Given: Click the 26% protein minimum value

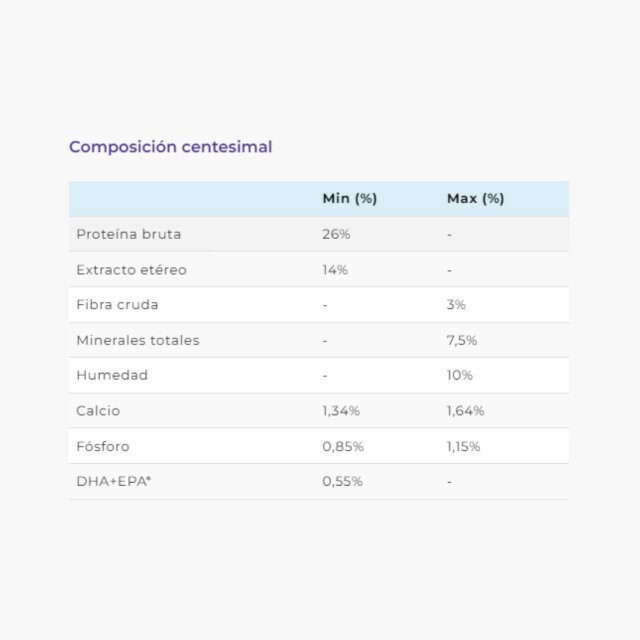Looking at the screenshot, I should click(336, 234).
